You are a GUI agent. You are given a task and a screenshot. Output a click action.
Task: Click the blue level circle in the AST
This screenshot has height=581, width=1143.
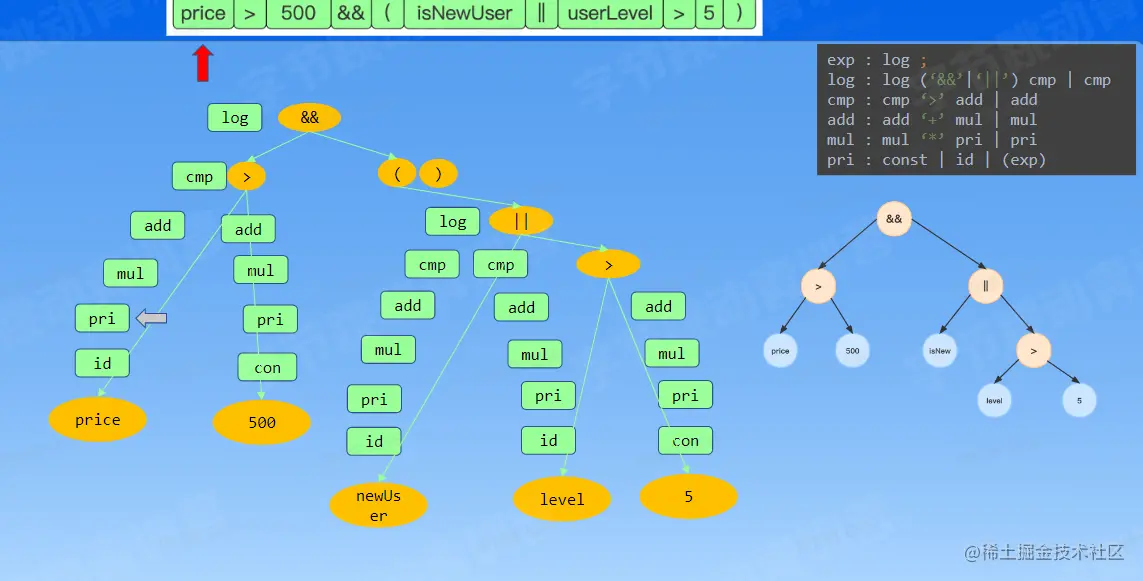994,400
